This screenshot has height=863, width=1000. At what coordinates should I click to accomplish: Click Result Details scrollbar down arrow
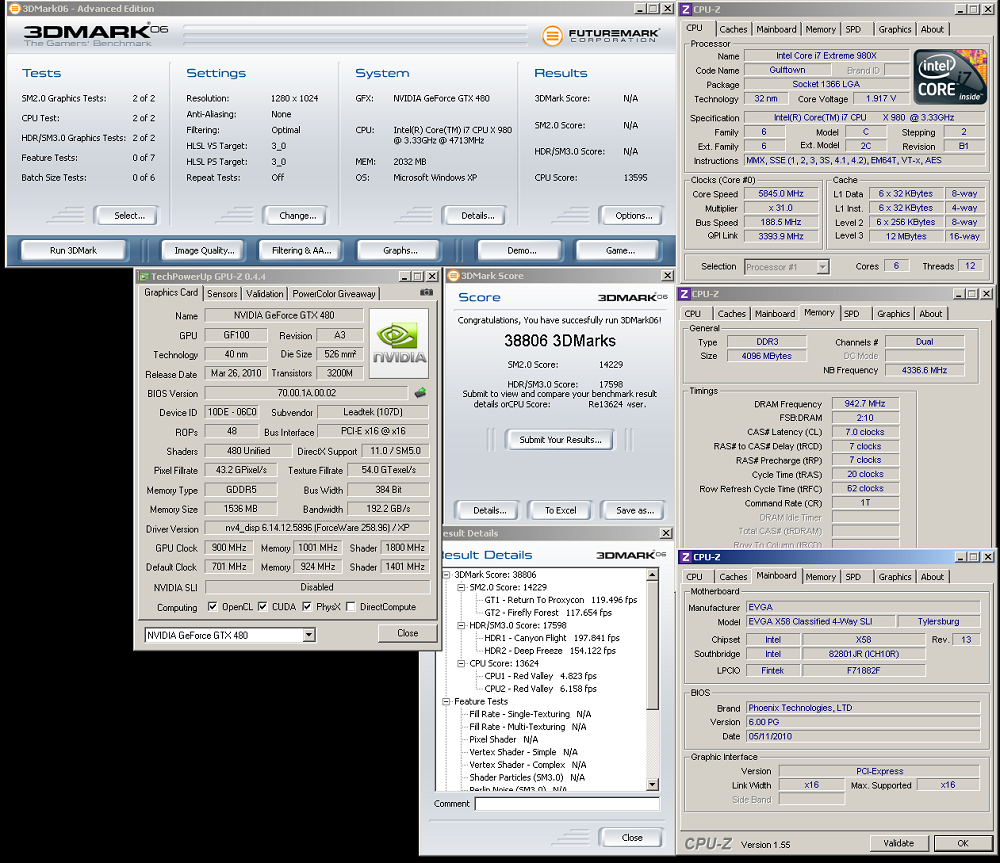652,785
